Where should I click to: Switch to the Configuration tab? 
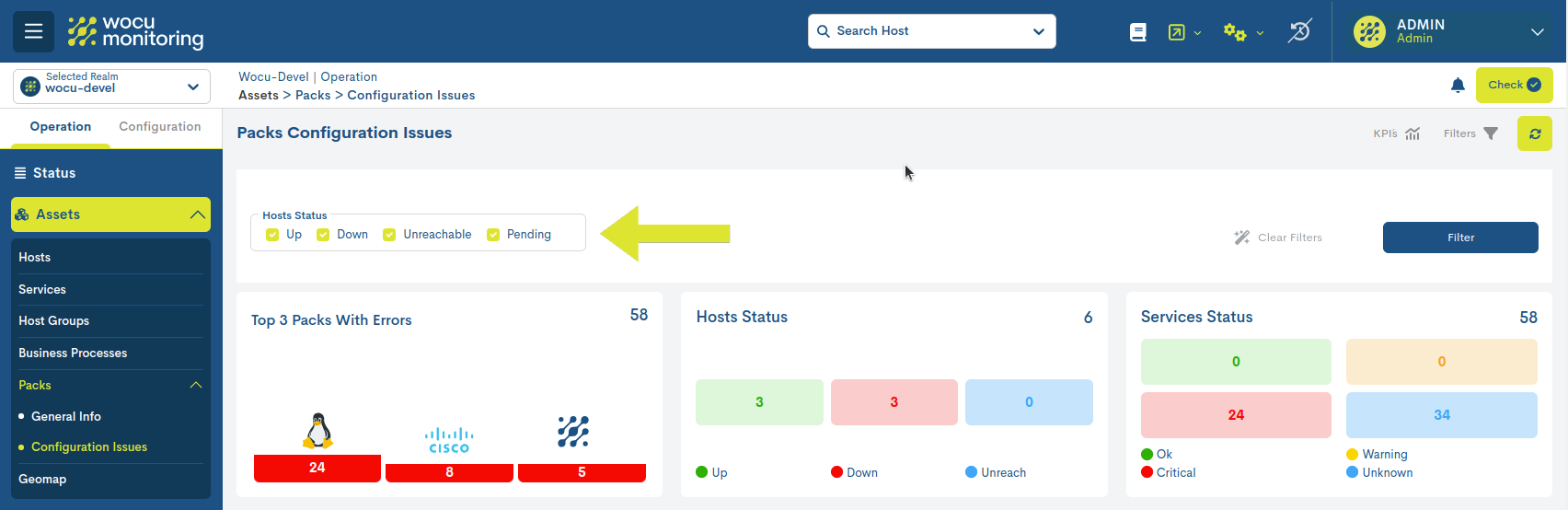(x=160, y=127)
